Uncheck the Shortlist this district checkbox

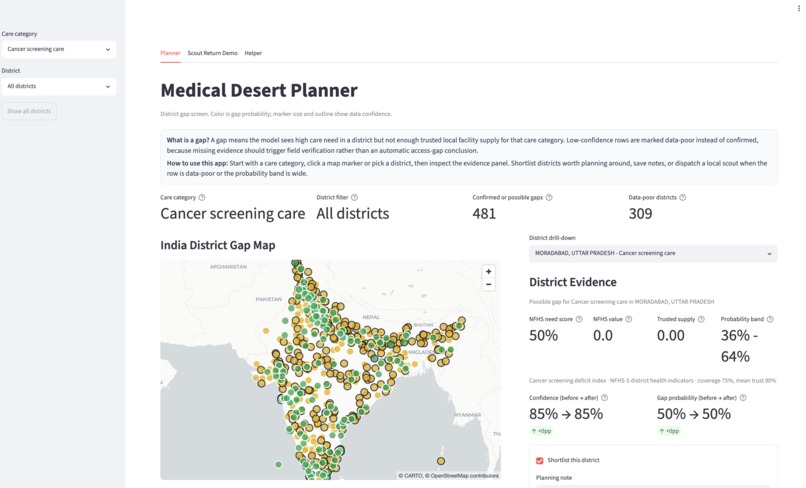coord(539,461)
